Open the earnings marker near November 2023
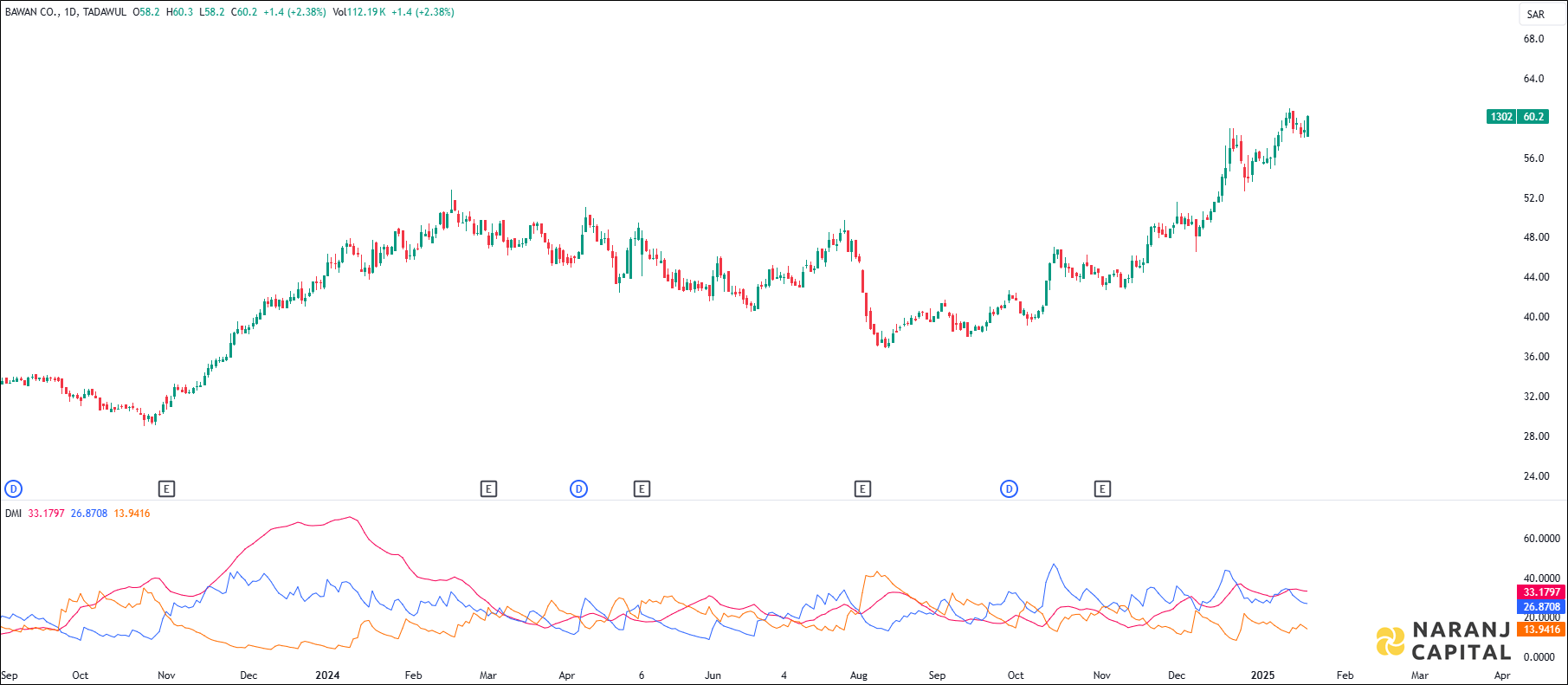 tap(167, 489)
